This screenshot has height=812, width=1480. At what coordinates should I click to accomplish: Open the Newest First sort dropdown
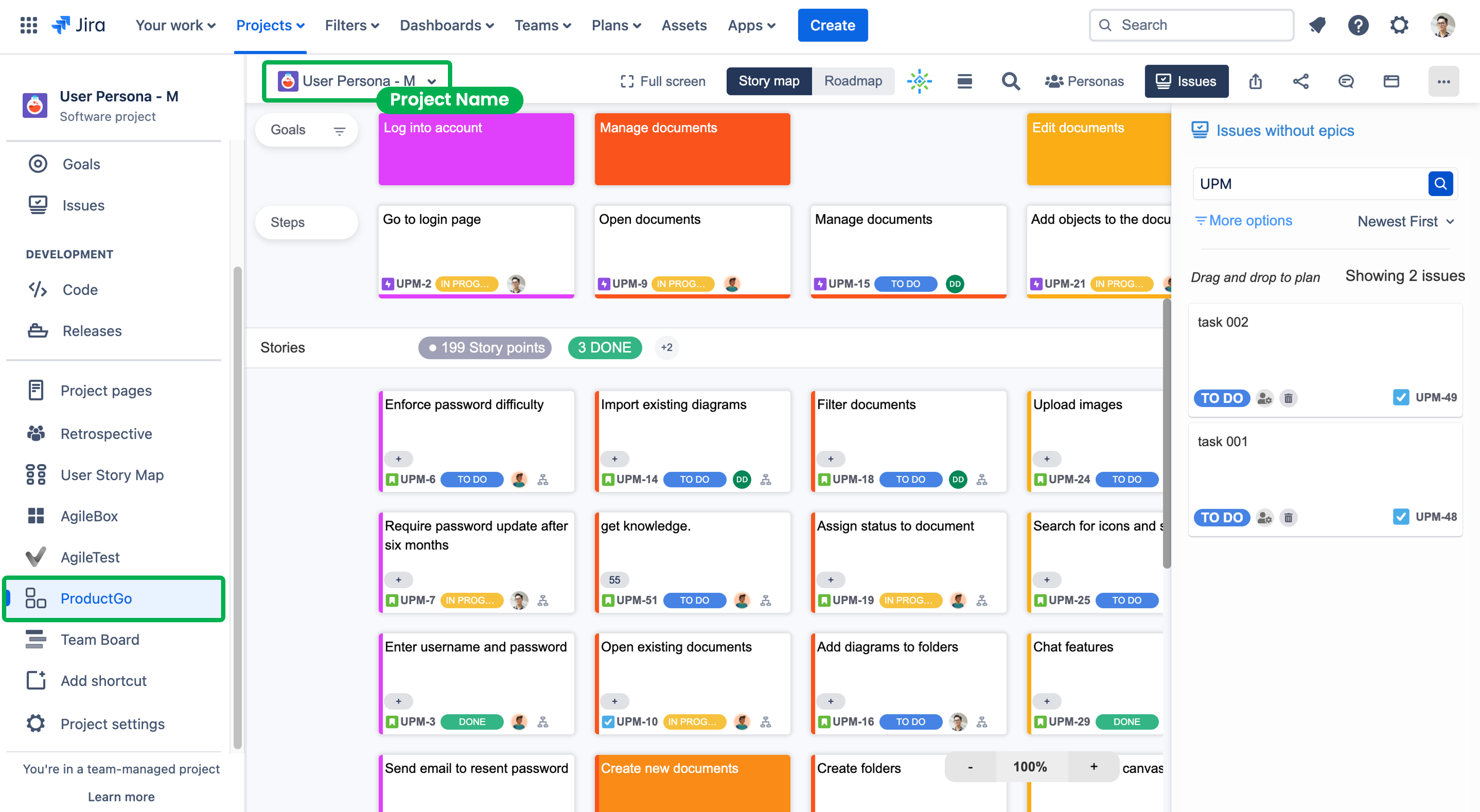pyautogui.click(x=1405, y=221)
